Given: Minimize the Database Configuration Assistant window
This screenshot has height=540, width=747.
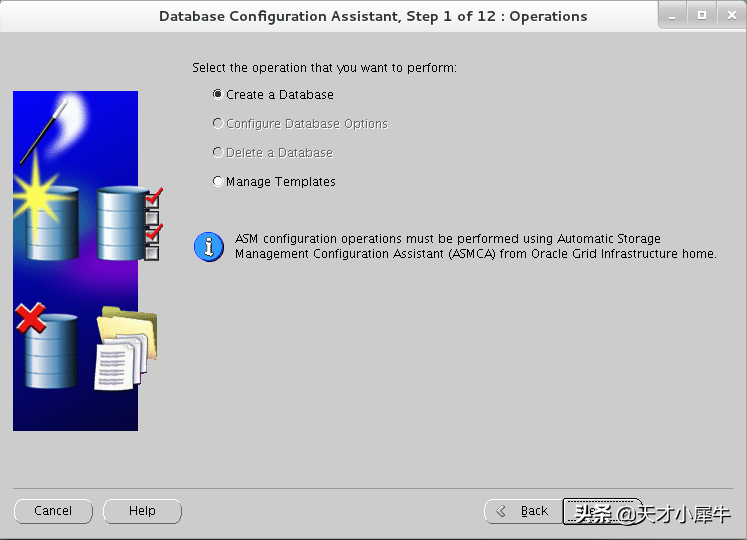Looking at the screenshot, I should (672, 16).
